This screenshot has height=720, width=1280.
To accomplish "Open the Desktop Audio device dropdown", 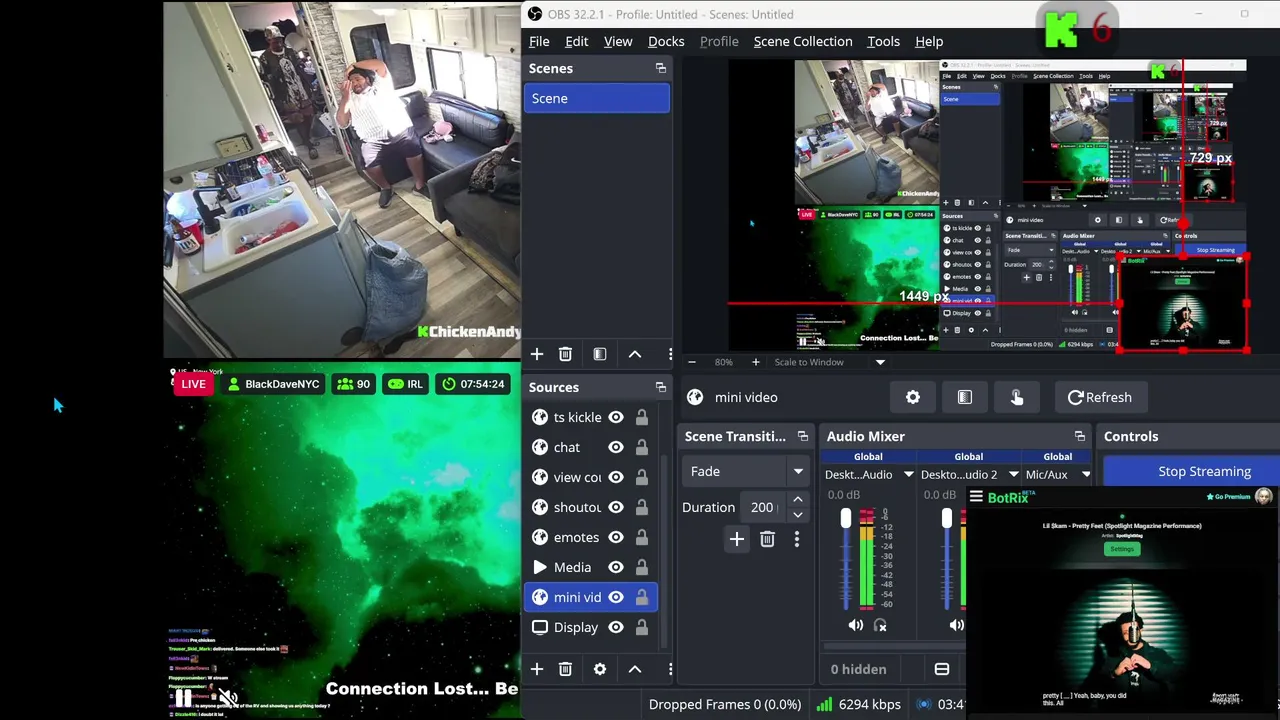I will click(x=869, y=475).
